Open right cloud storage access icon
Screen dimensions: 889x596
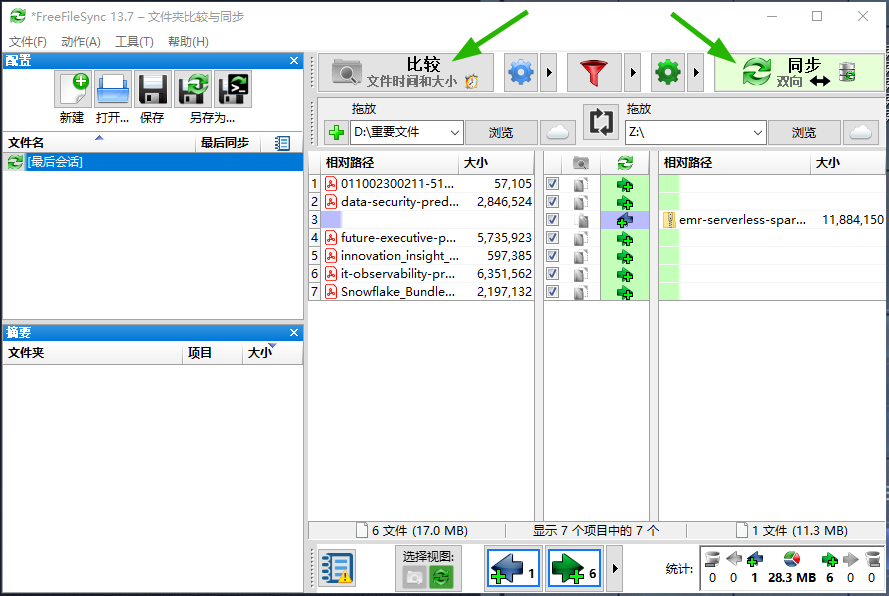coord(861,133)
